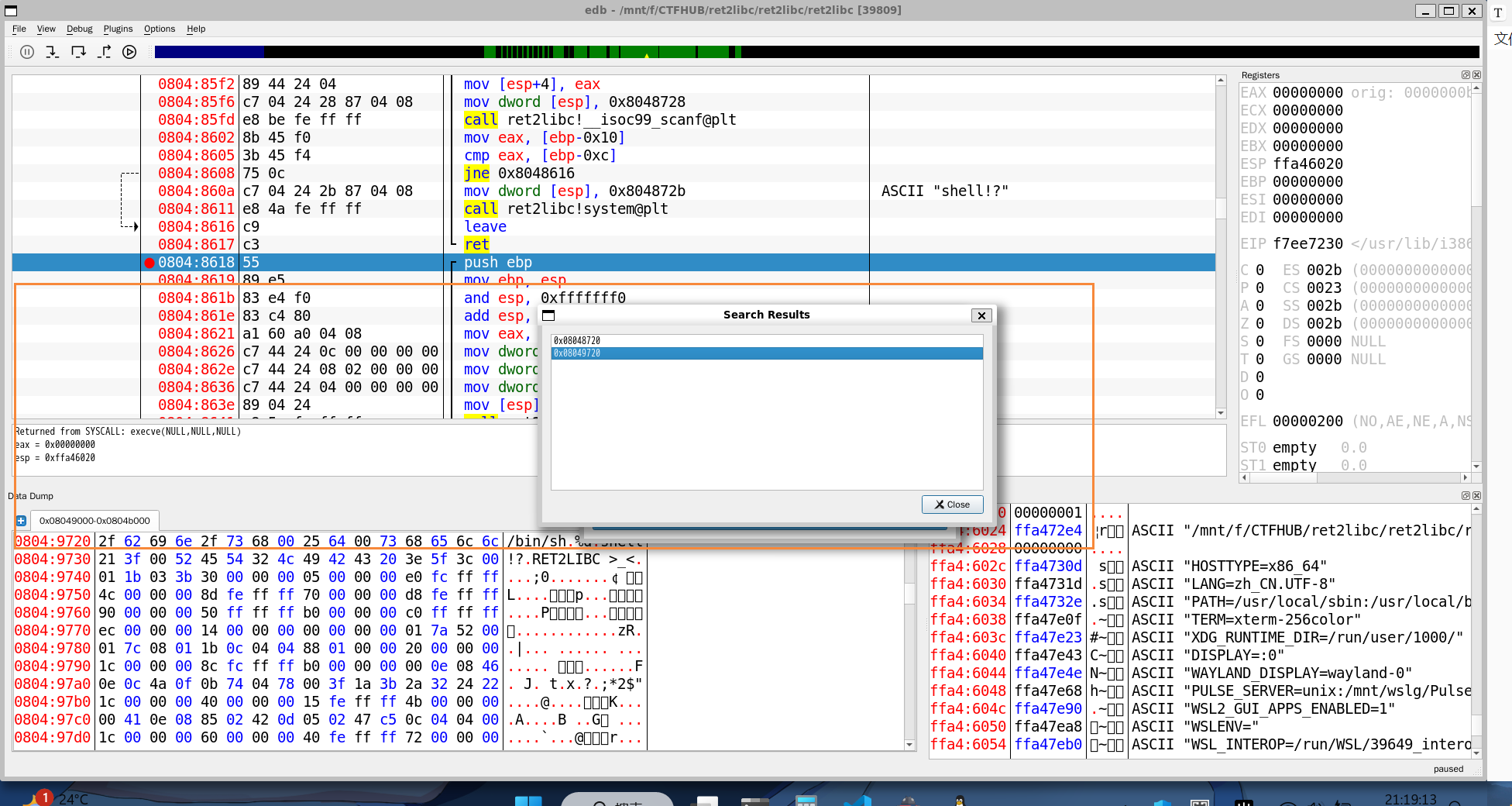
Task: Click the ret instruction at 0804:8617
Action: coord(477,245)
